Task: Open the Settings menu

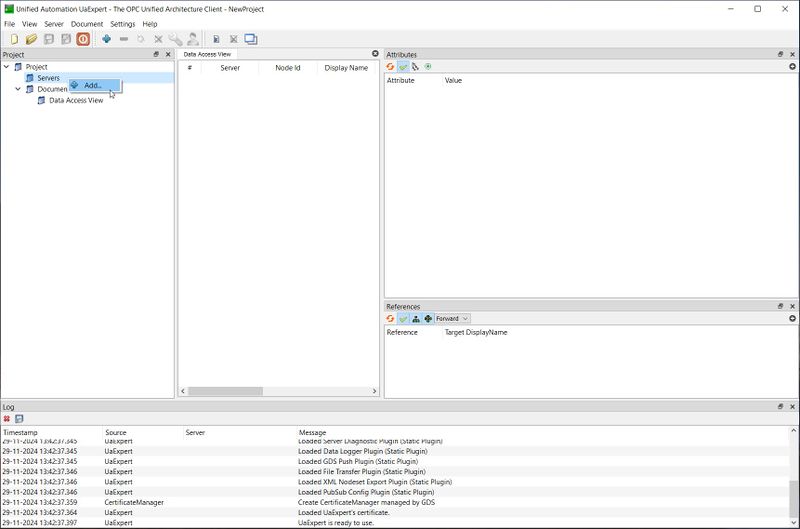Action: coord(122,24)
